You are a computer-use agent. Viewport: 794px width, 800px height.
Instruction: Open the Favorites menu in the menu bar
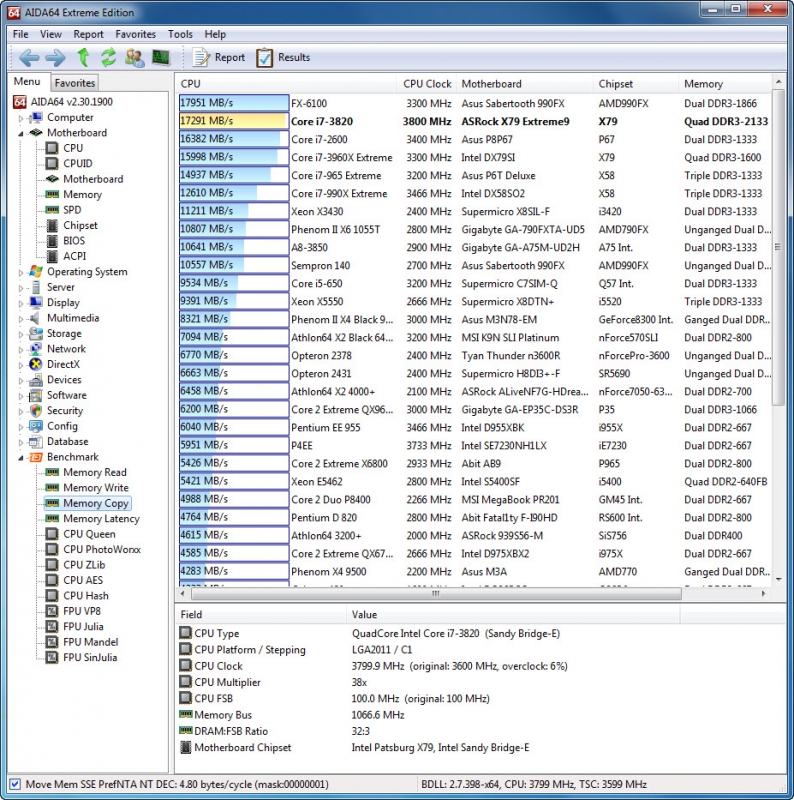(x=135, y=34)
